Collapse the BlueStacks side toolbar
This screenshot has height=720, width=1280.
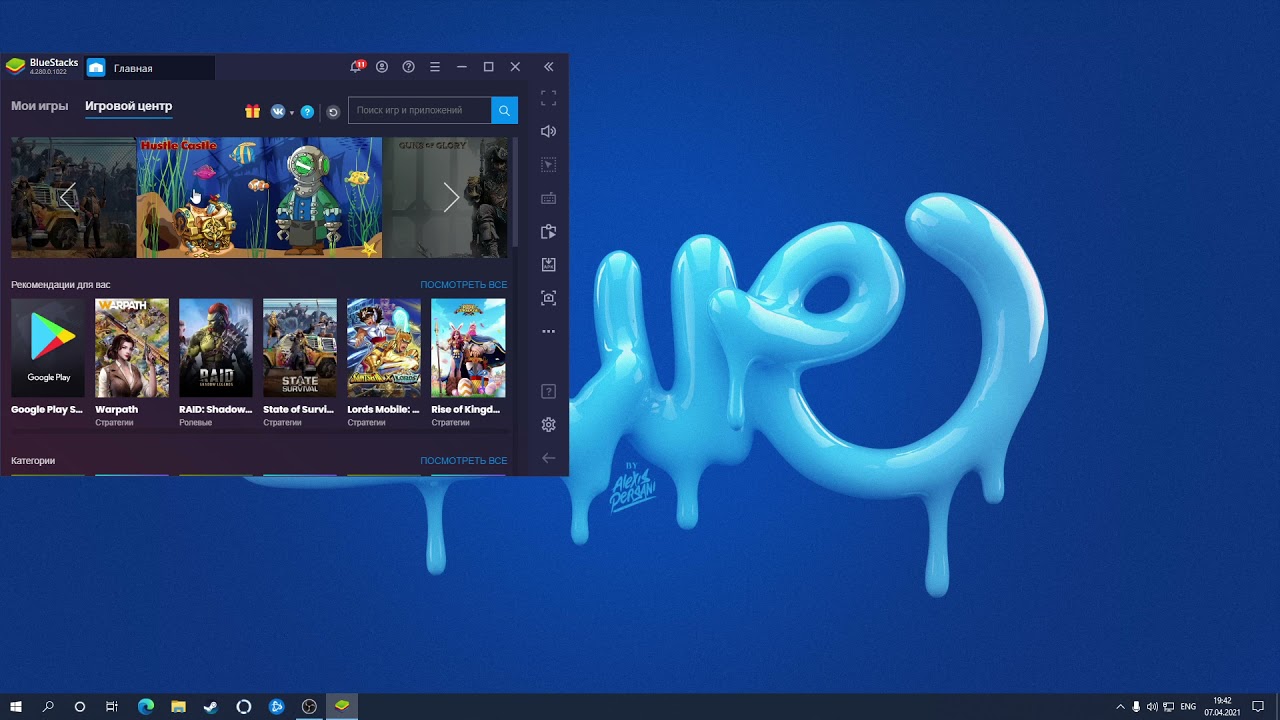548,67
